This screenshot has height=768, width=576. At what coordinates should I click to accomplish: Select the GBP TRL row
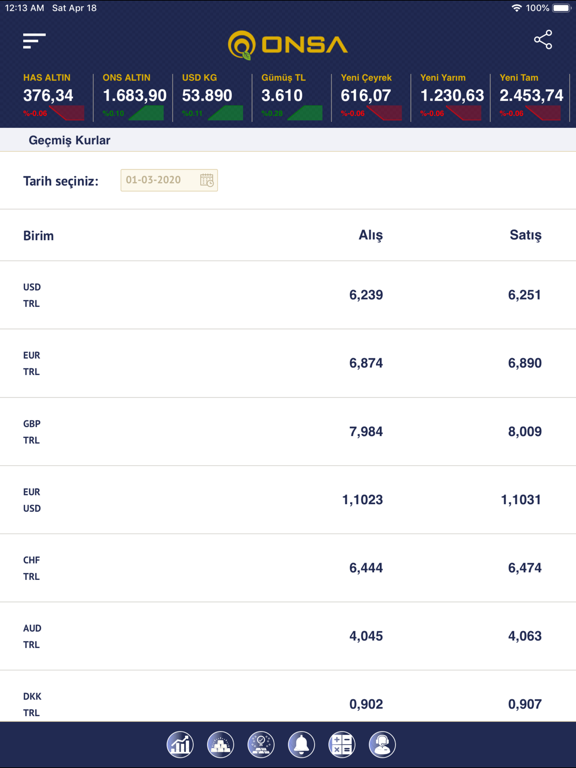(x=288, y=432)
